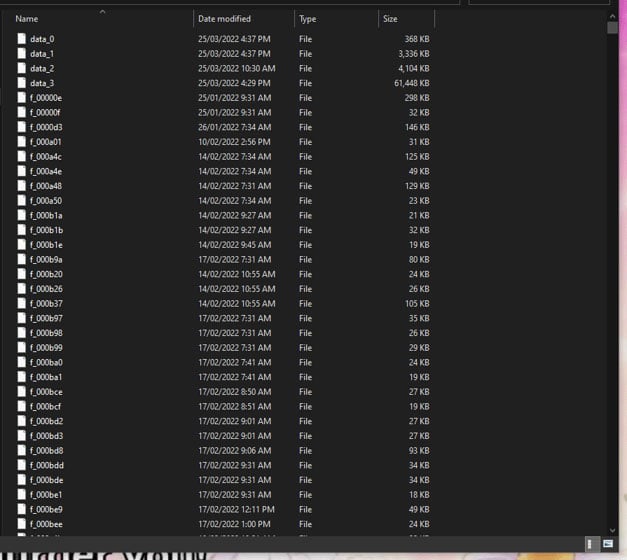This screenshot has width=627, height=560.
Task: Click the f_000b37 file icon
Action: [21, 304]
